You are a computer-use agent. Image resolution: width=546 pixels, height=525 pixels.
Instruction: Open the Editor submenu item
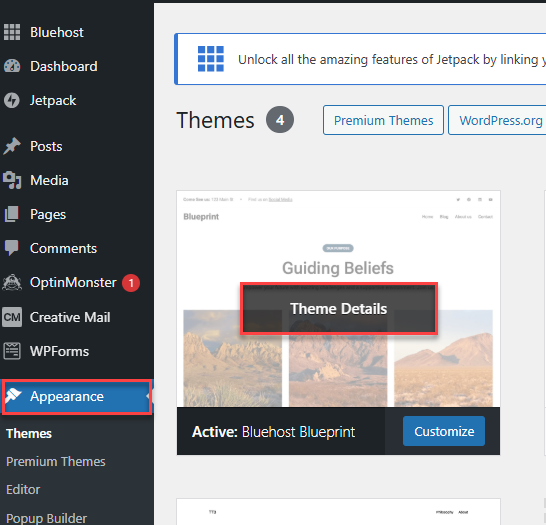(x=23, y=489)
